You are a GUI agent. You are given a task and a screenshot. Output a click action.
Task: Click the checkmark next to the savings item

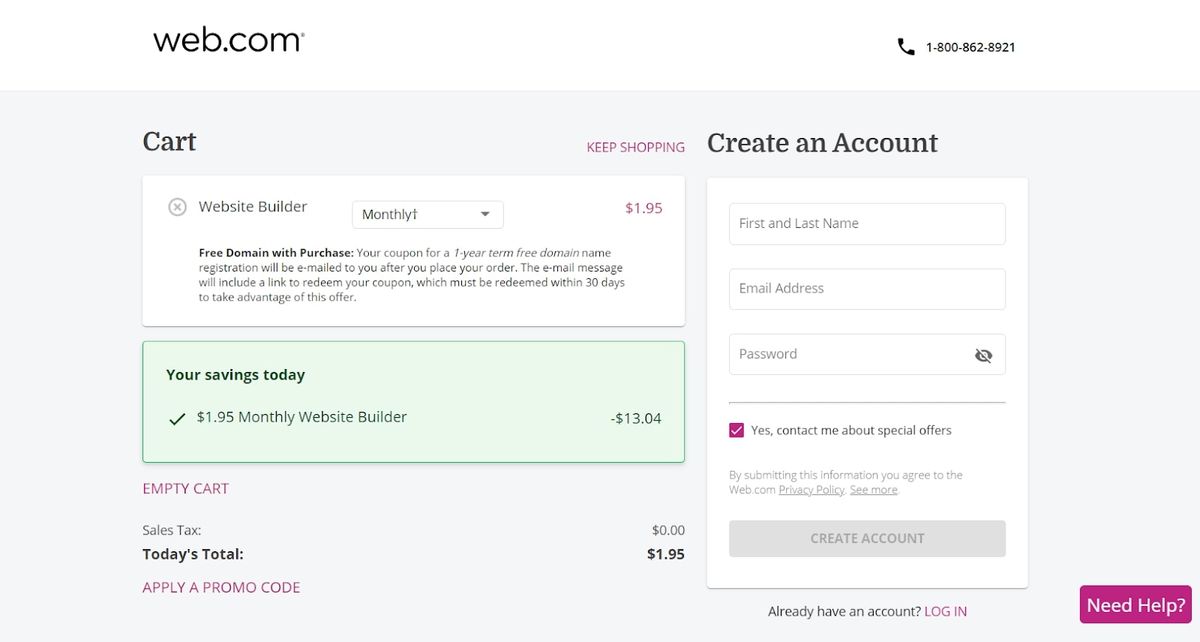pos(177,417)
